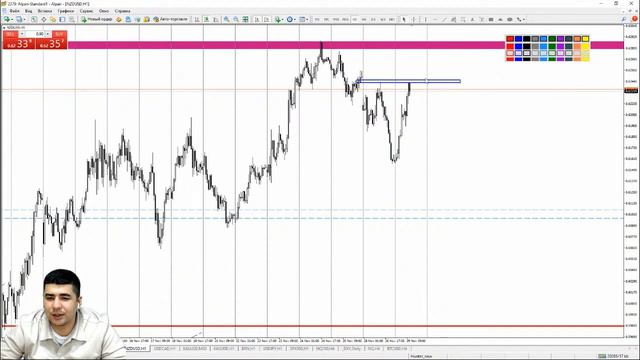The image size is (640, 360).
Task: Expand the Templates dropdown arrow
Action: tap(307, 19)
